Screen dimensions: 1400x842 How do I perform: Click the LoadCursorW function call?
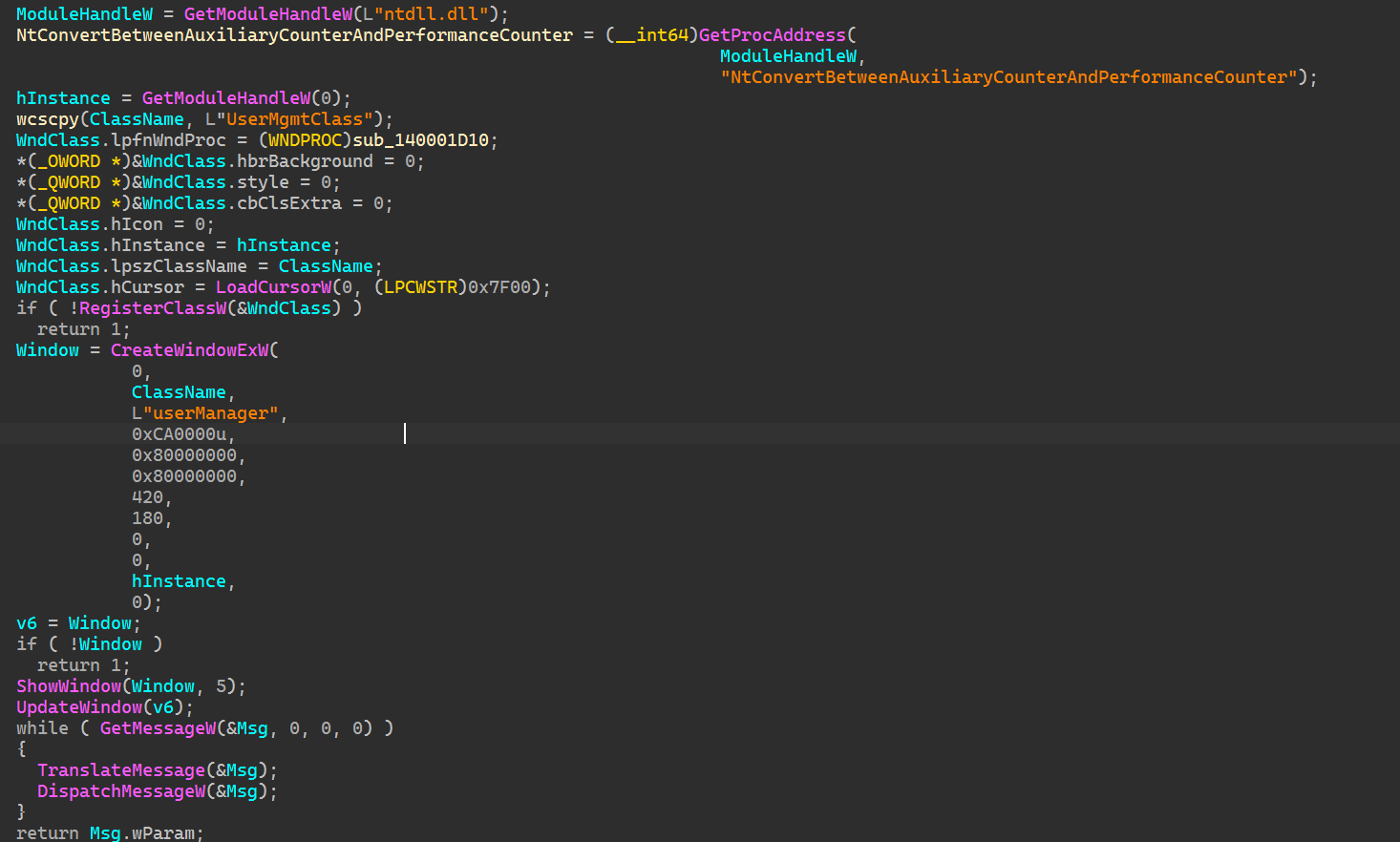273,287
